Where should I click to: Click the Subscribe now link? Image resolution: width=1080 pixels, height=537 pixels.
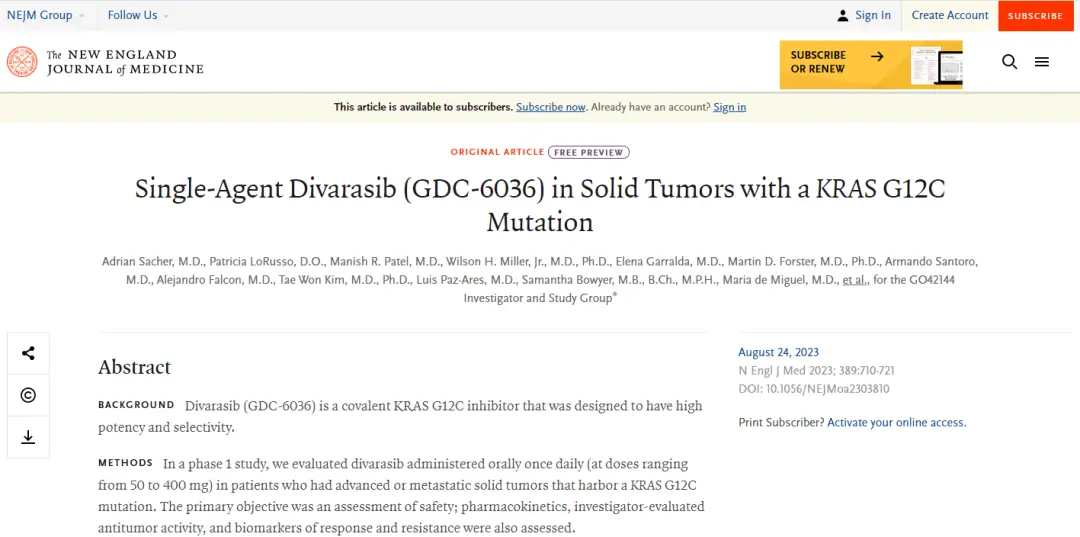coord(551,107)
